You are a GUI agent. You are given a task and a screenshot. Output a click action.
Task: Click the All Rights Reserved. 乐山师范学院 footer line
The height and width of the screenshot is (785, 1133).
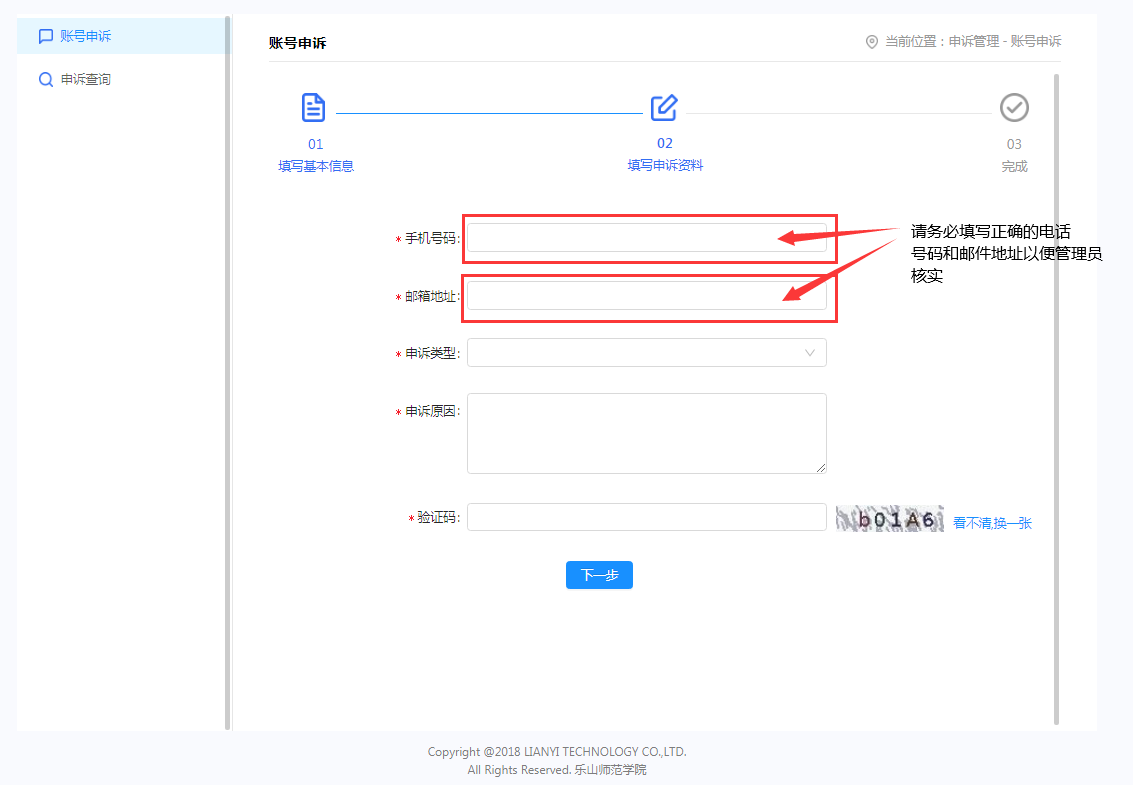(x=557, y=770)
